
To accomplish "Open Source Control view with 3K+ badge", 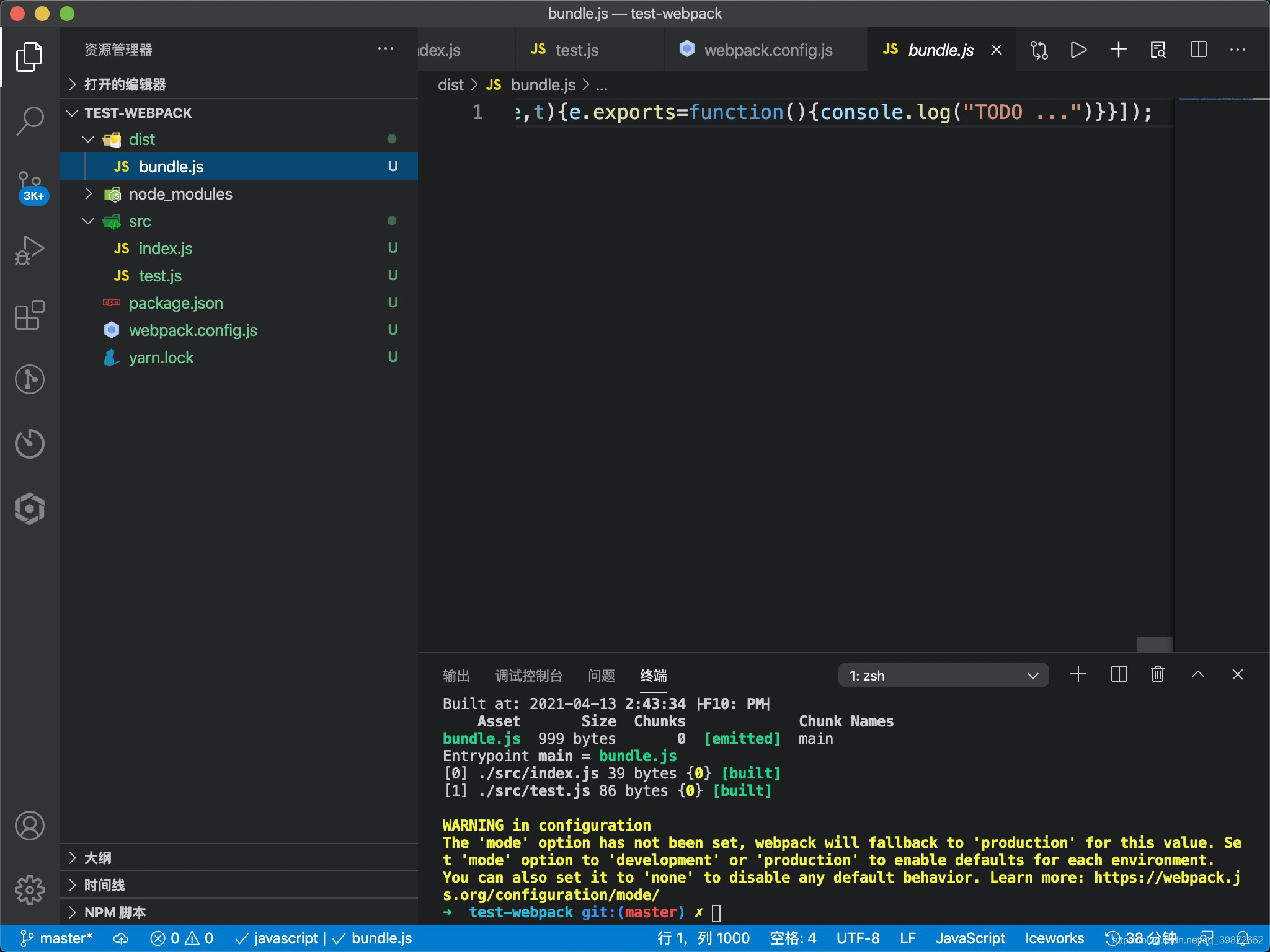I will pos(31,187).
